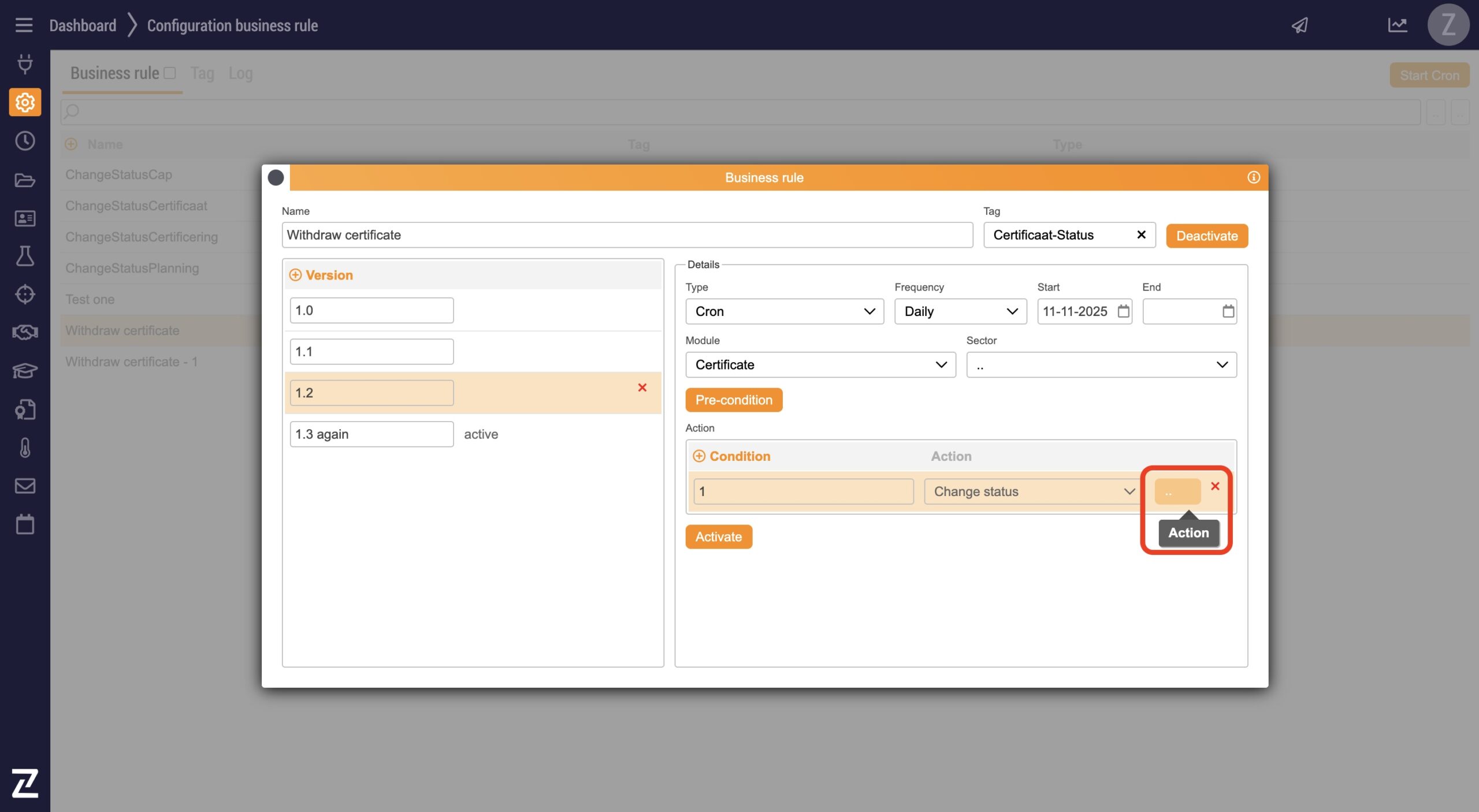1479x812 pixels.
Task: Expand the Module dropdown showing Certificate
Action: (x=820, y=364)
